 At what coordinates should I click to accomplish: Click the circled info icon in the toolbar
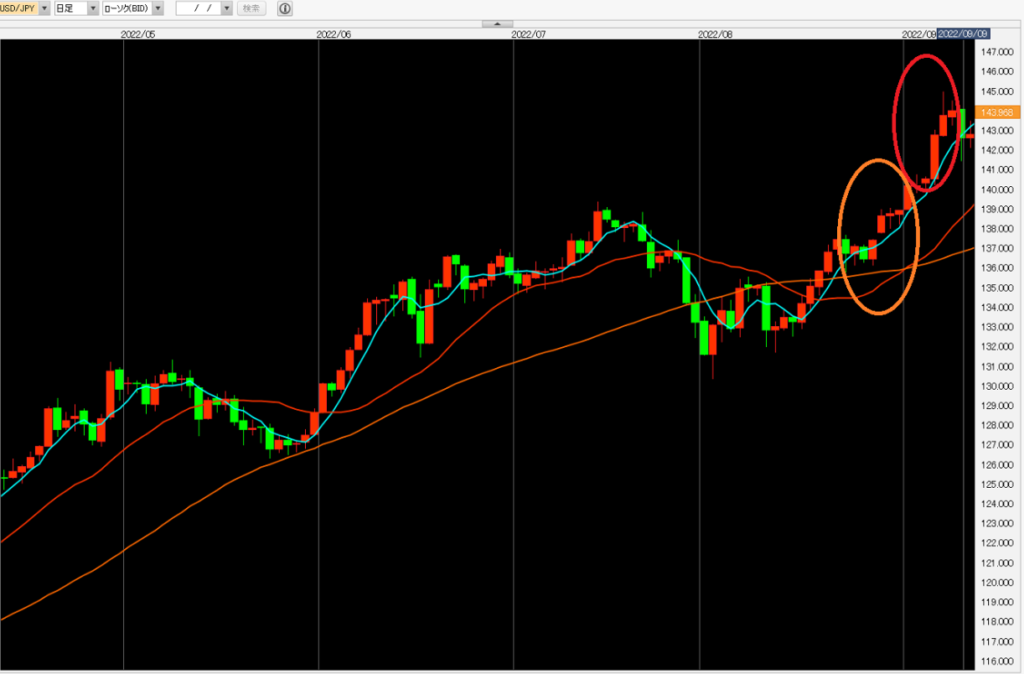(285, 8)
